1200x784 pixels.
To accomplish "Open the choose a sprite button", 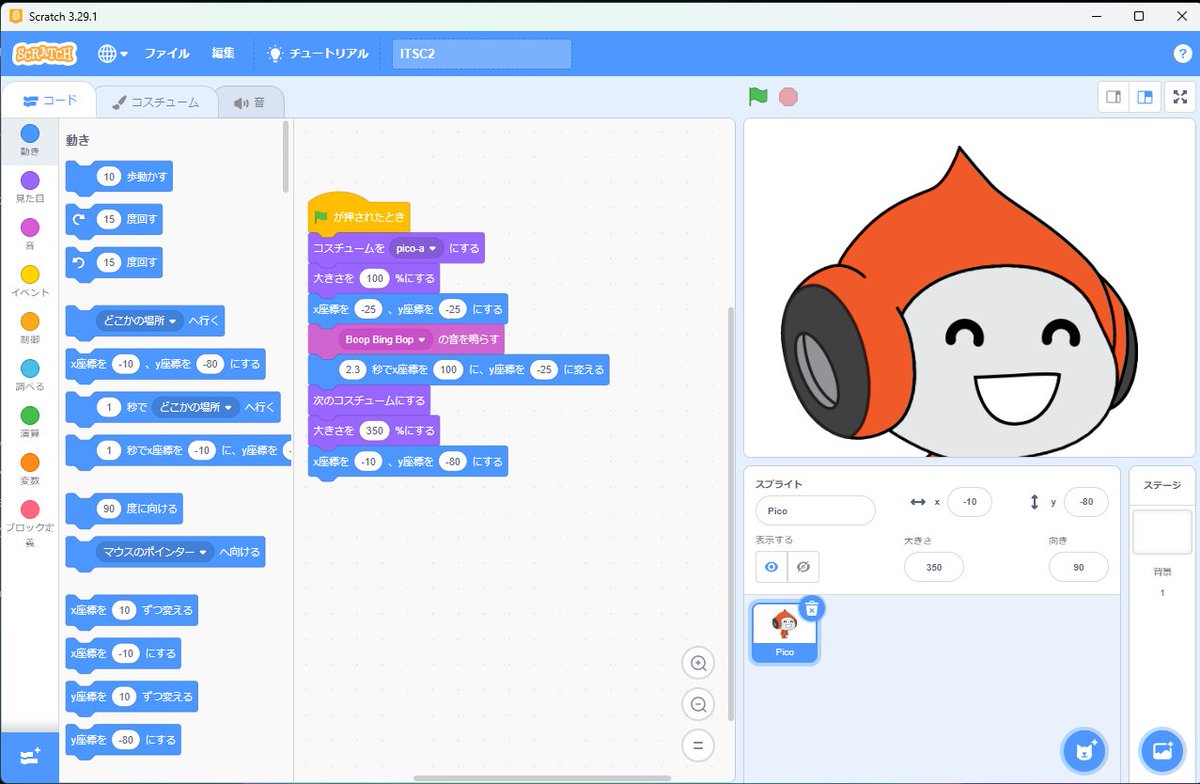I will coord(1084,751).
